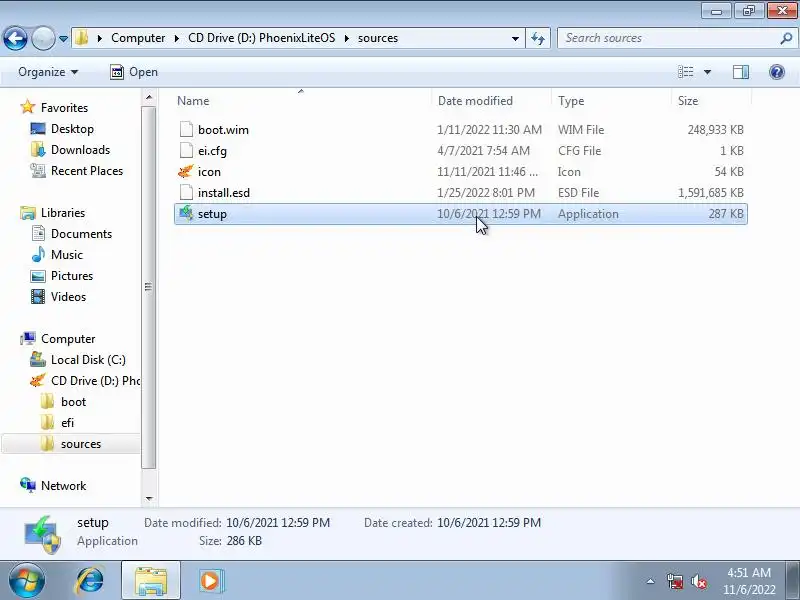This screenshot has height=600, width=800.
Task: Select the sources folder in the tree
Action: [x=81, y=444]
